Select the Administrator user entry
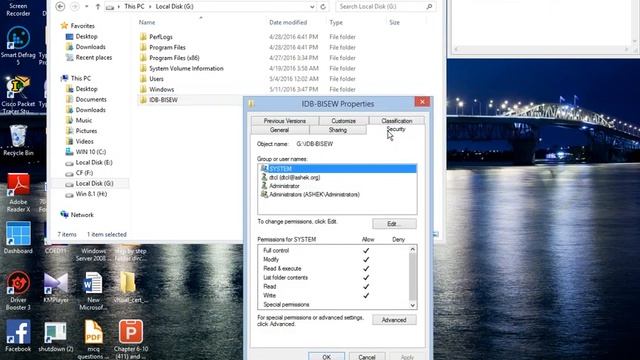 click(x=284, y=186)
